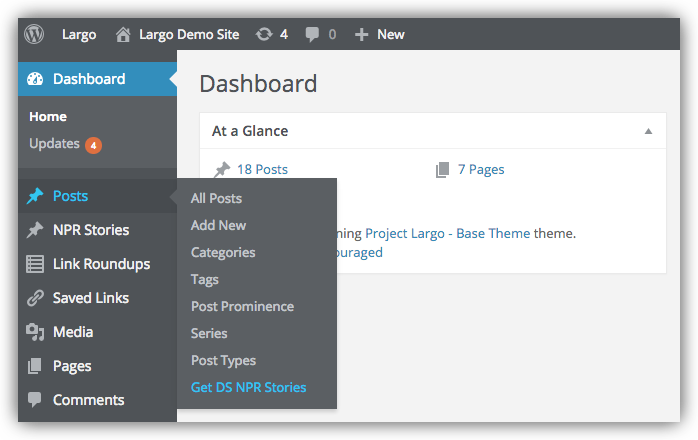Open Media in sidebar
Screen dimensions: 698x440
point(73,332)
